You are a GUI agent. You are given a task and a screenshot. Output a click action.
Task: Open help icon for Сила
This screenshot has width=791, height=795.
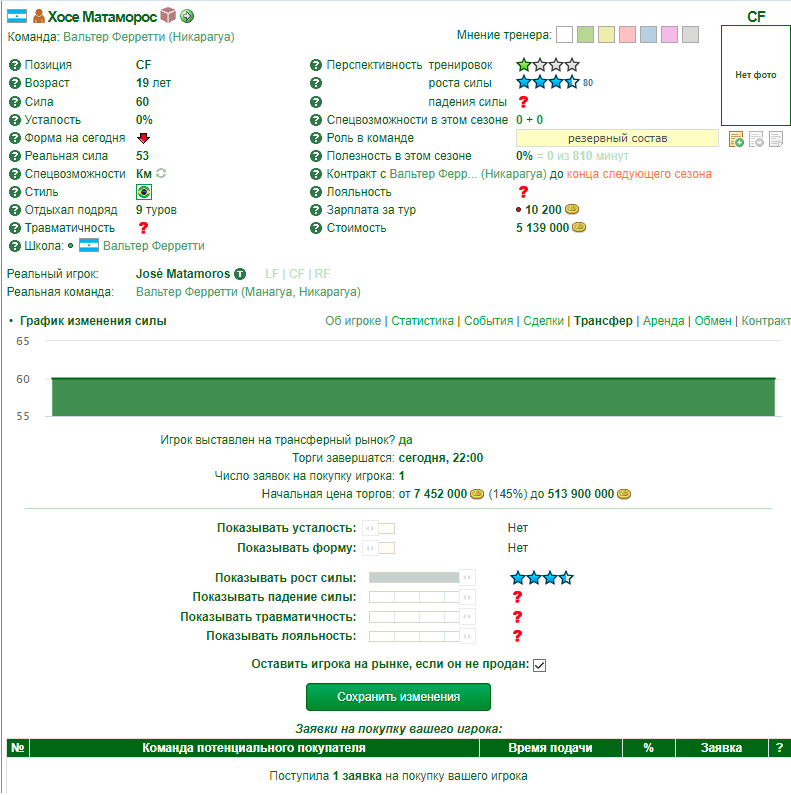(x=15, y=102)
